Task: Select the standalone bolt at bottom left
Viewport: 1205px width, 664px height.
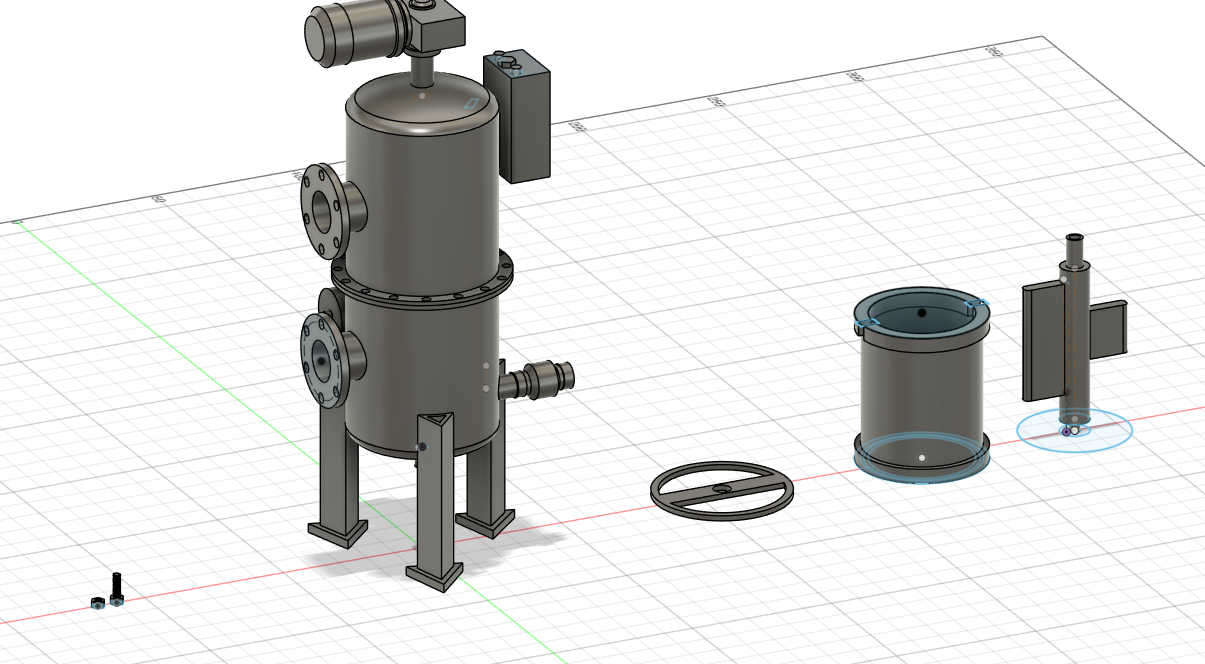Action: click(x=118, y=589)
